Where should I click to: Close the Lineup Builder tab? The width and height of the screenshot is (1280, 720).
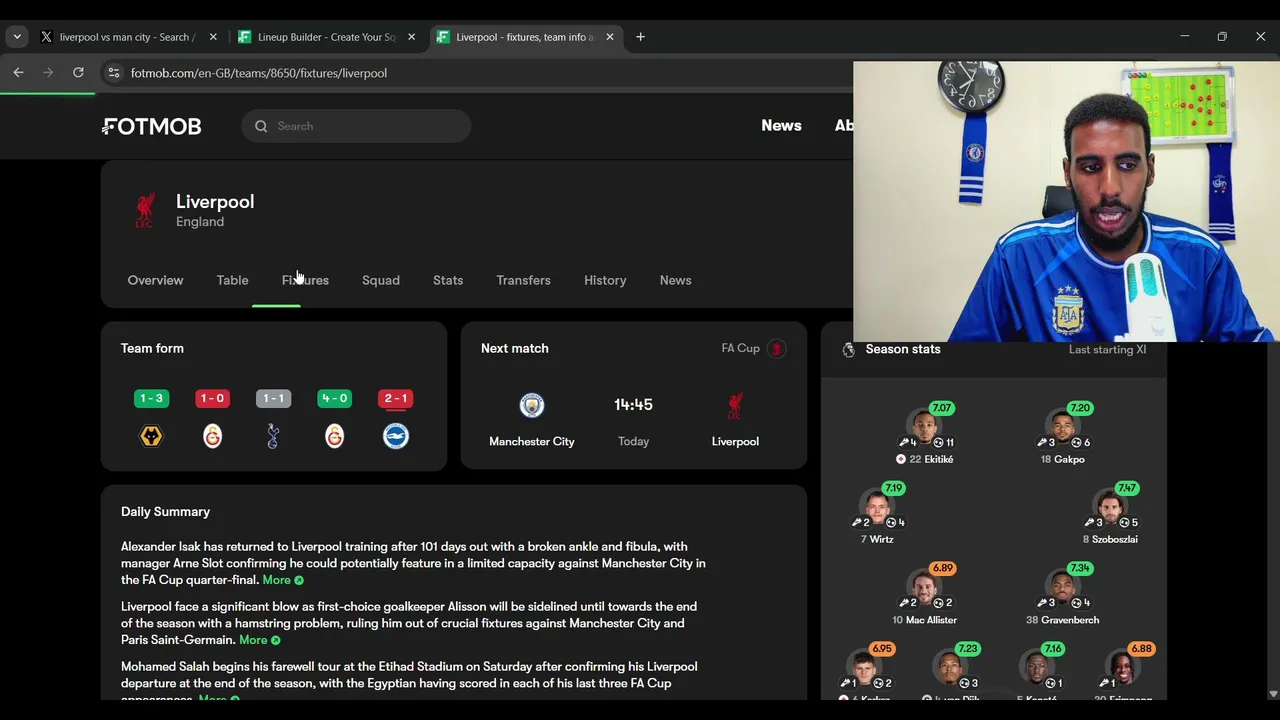coord(411,37)
